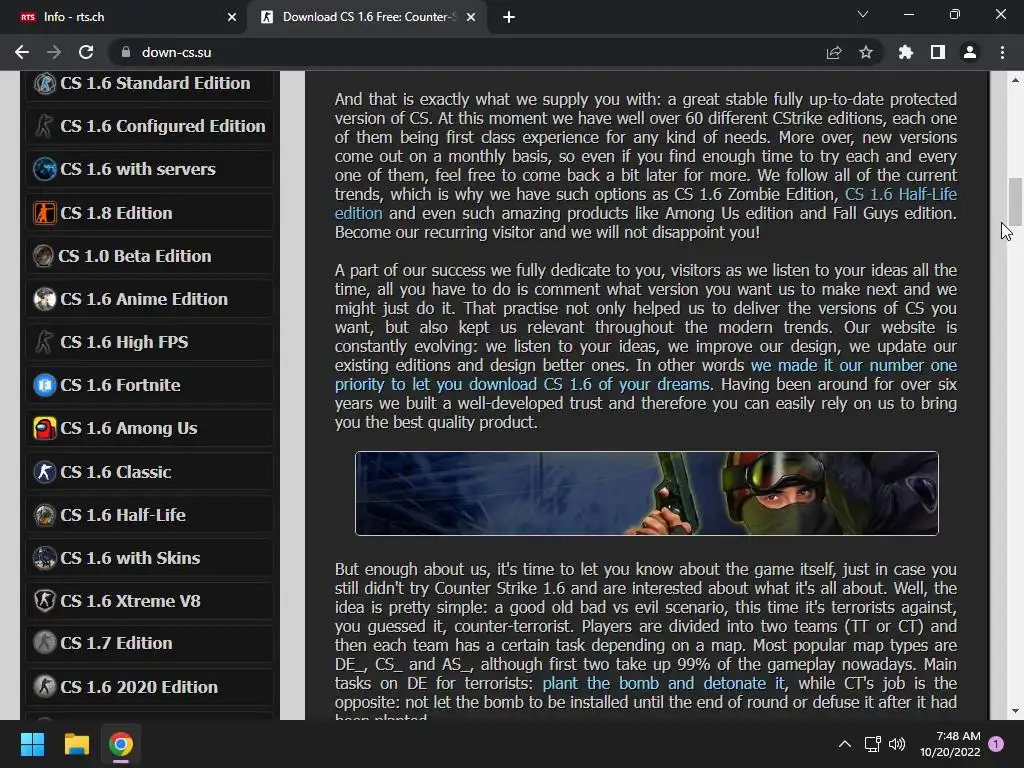Go to CS 1.6 with servers
This screenshot has width=1024, height=768.
point(138,169)
